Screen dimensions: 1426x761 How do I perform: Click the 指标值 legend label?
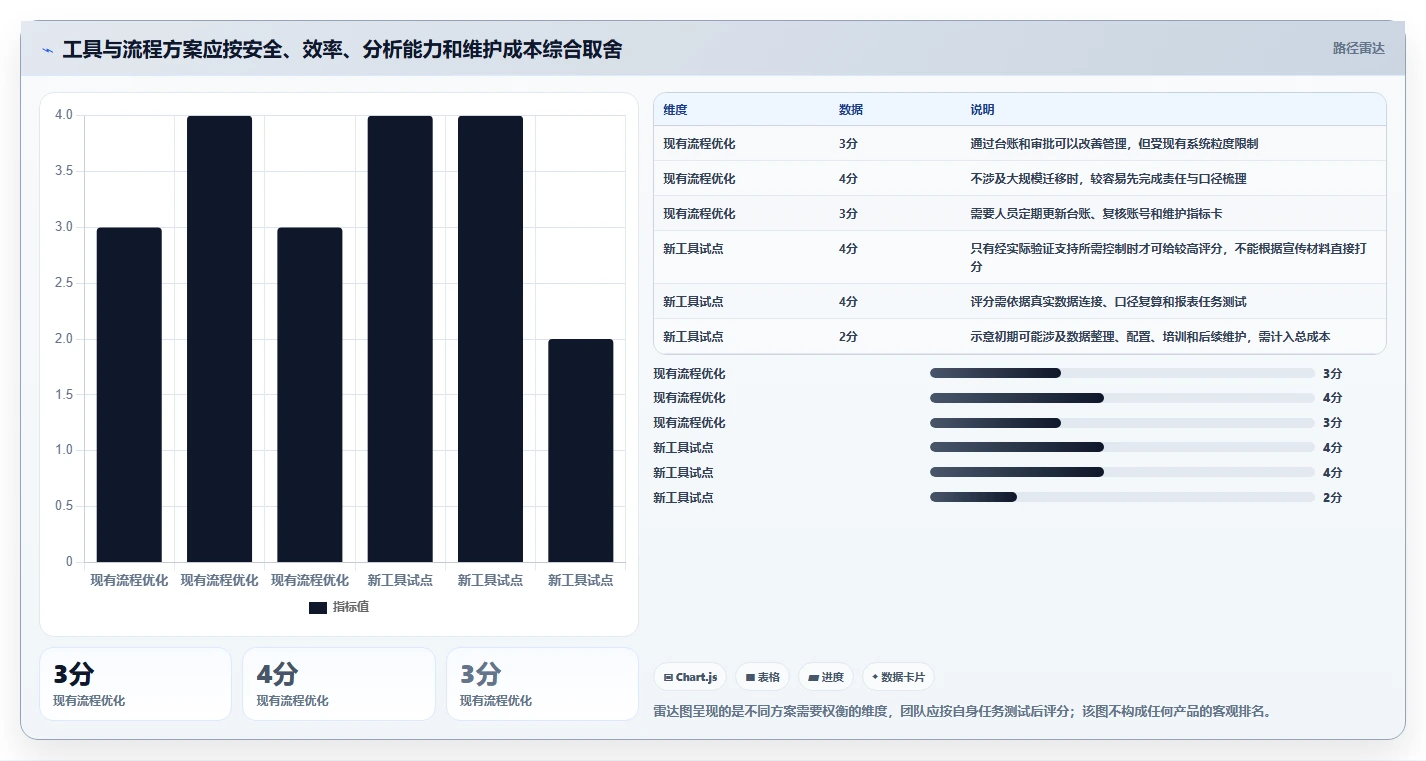351,607
